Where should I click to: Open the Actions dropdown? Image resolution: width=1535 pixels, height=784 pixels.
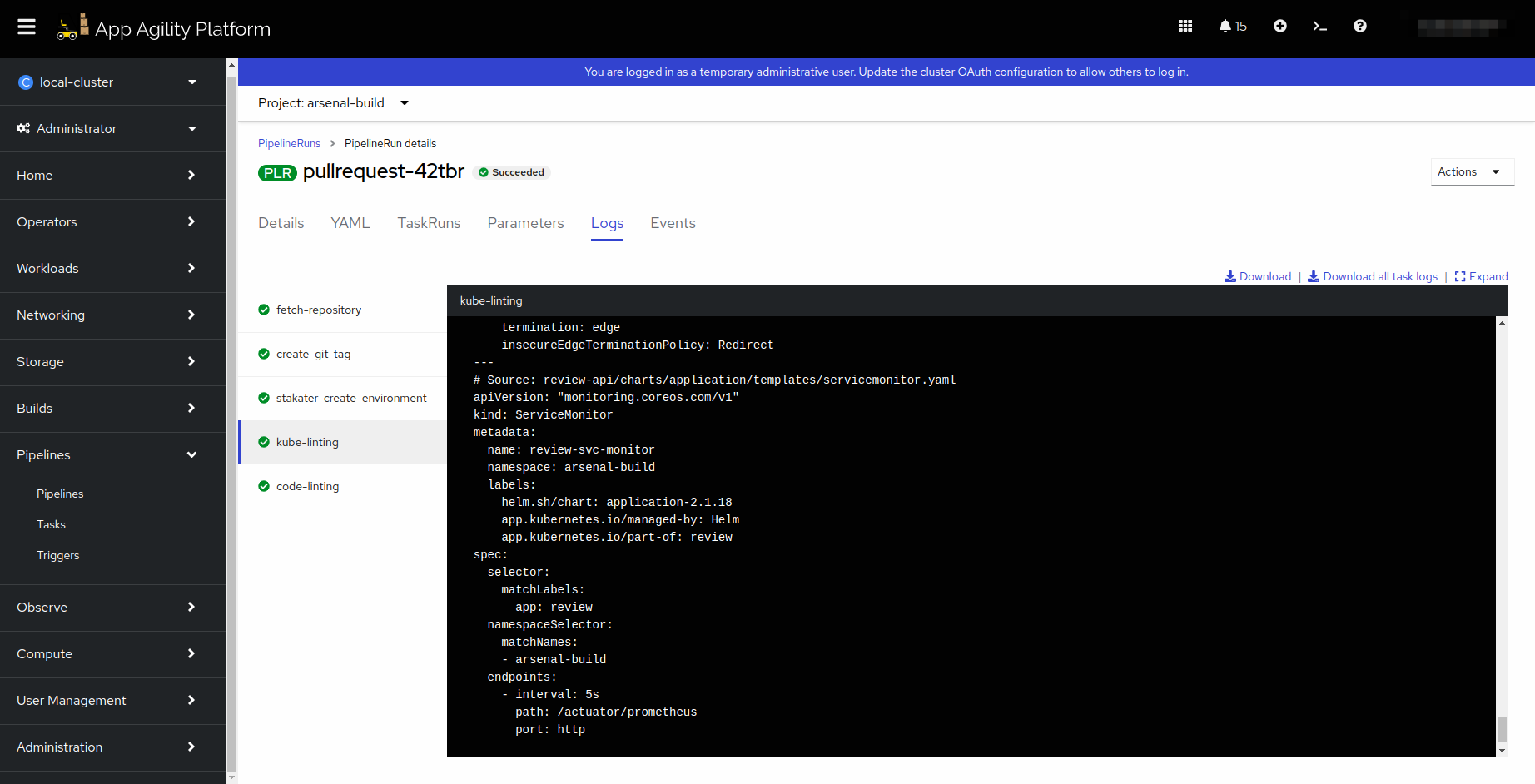click(1470, 171)
